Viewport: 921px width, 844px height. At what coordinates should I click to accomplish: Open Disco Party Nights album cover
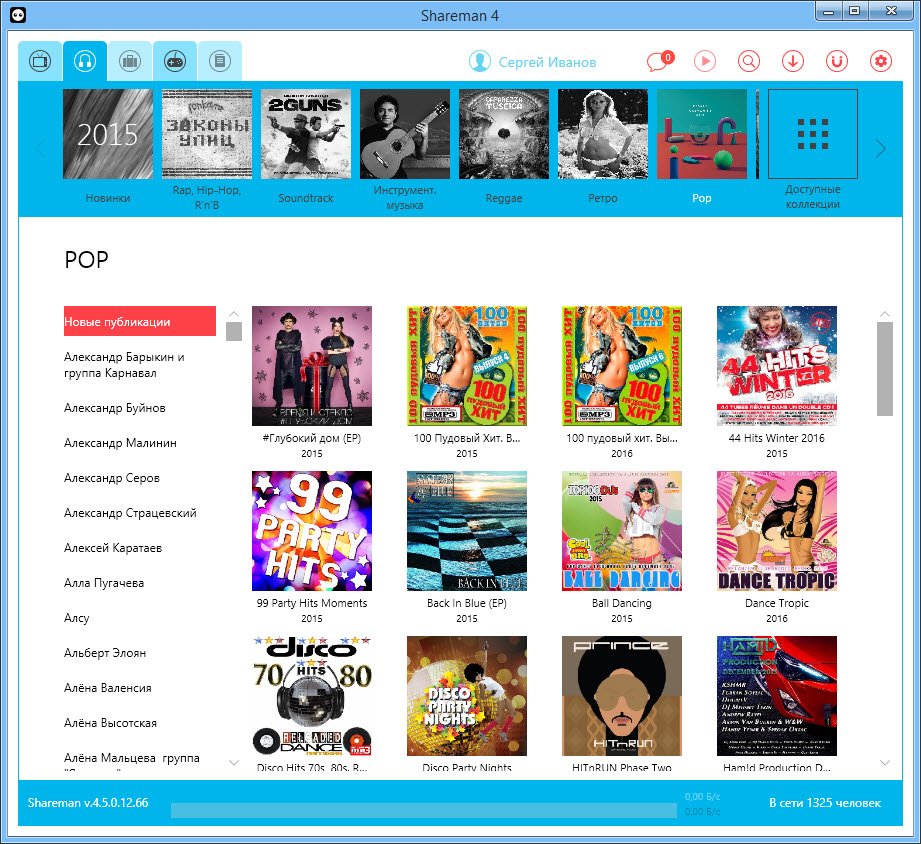[467, 696]
